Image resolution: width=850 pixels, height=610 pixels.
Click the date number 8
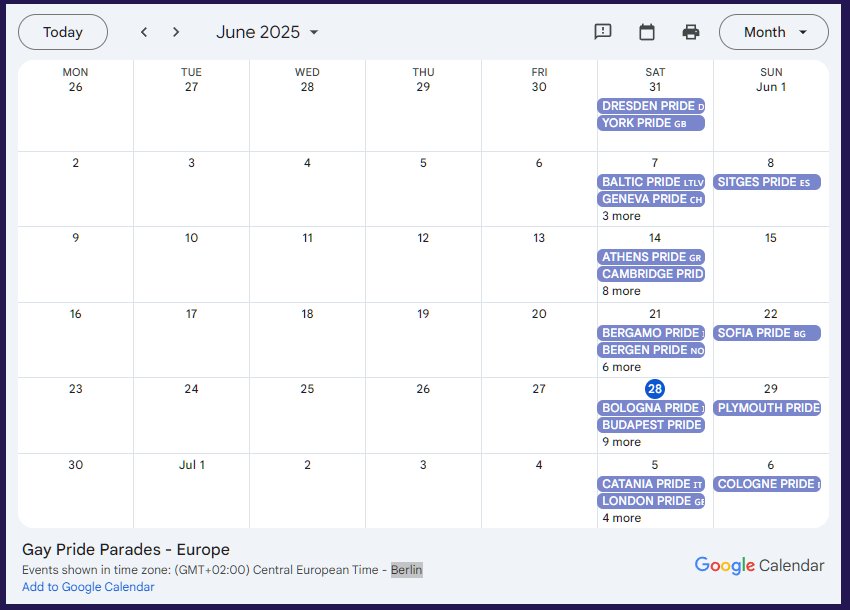tap(771, 163)
